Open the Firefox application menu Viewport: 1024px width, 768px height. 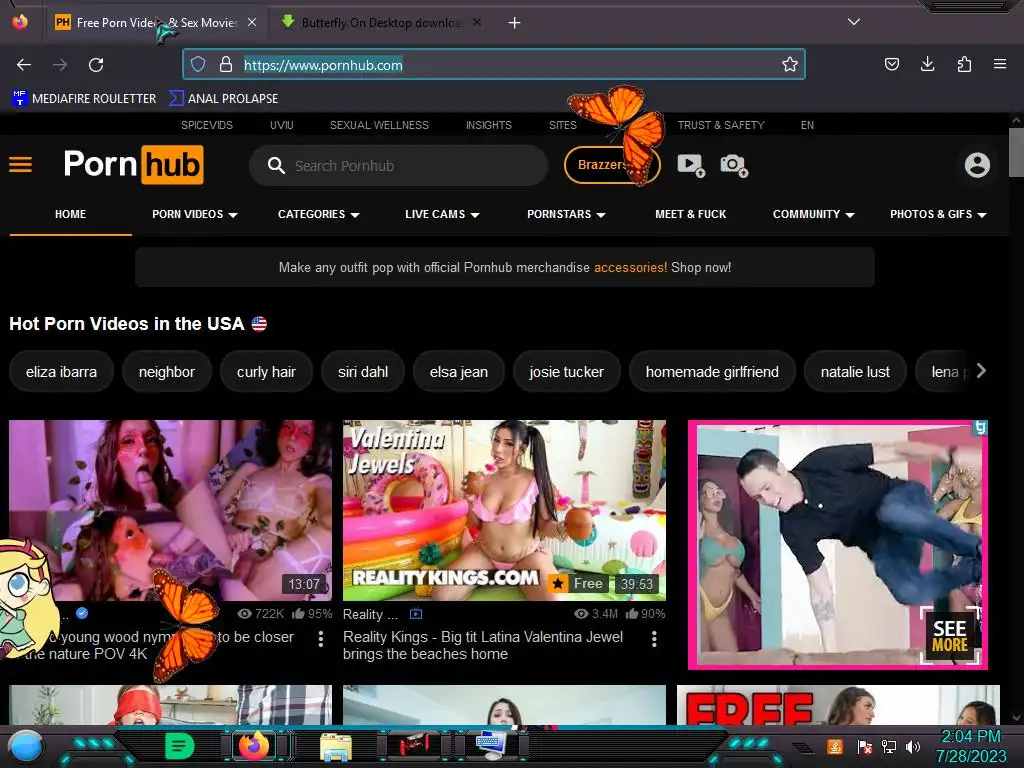pyautogui.click(x=1000, y=64)
